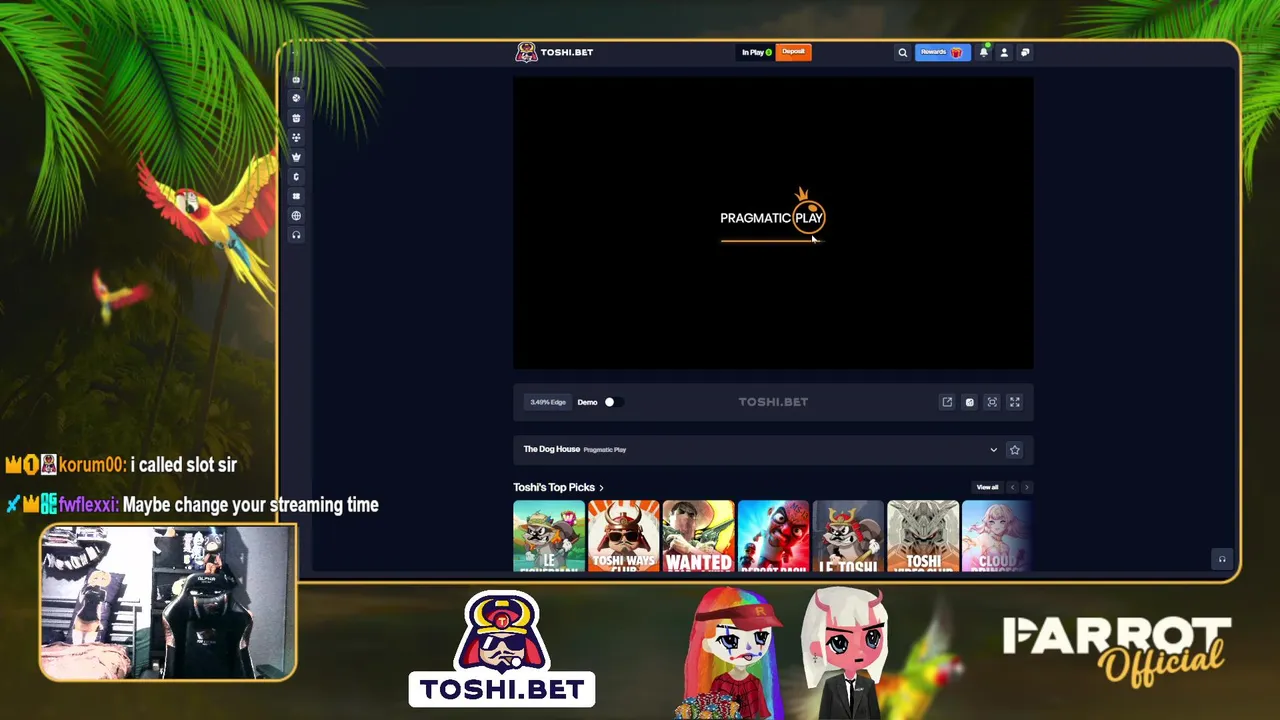Open the notifications bell

point(984,52)
